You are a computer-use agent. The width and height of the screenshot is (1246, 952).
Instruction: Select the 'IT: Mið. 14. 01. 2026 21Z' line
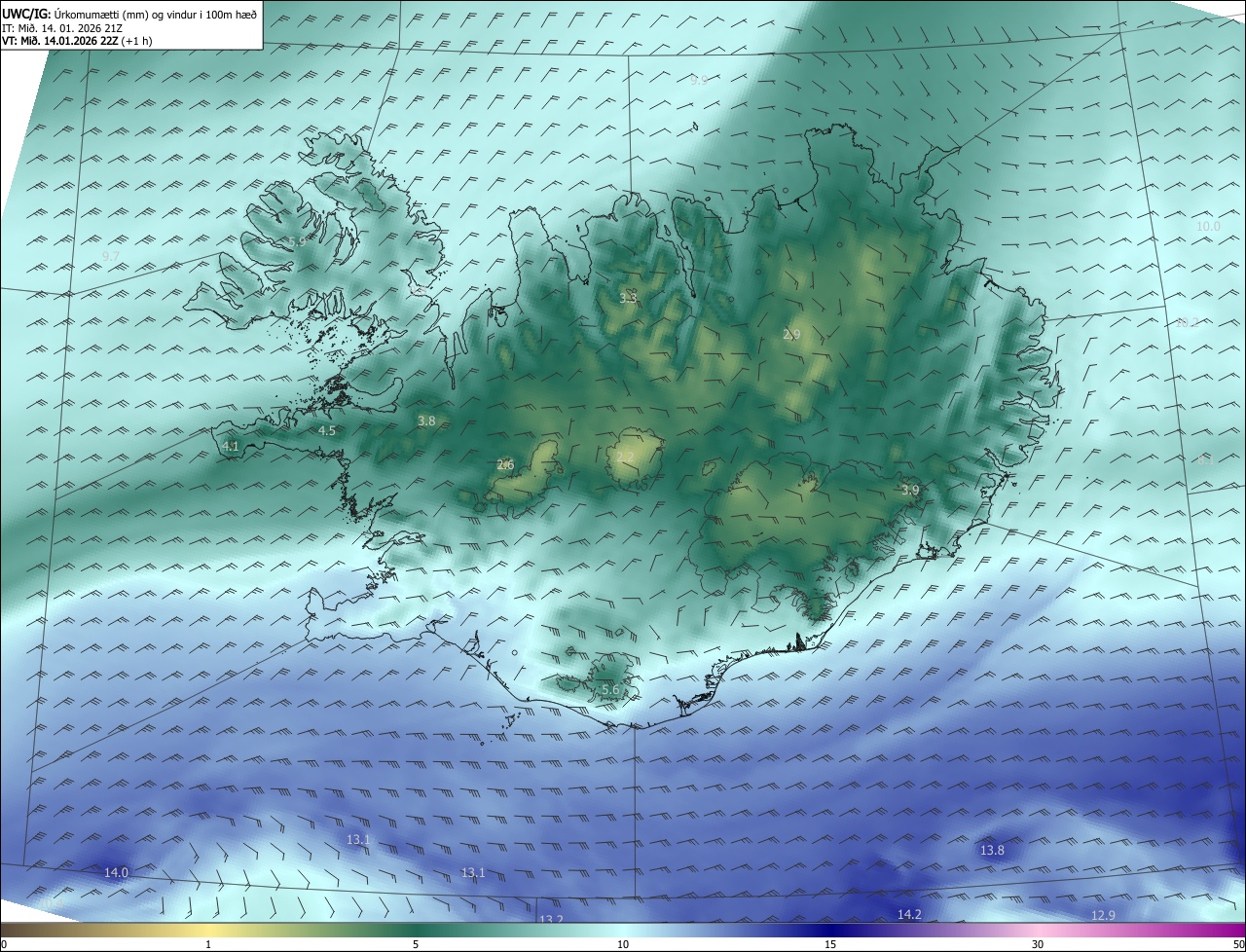coord(60,28)
